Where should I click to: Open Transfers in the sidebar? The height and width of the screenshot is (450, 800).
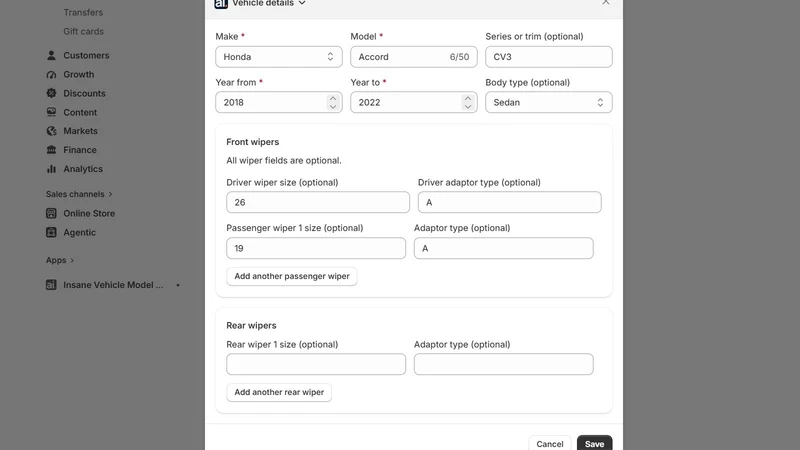[83, 12]
